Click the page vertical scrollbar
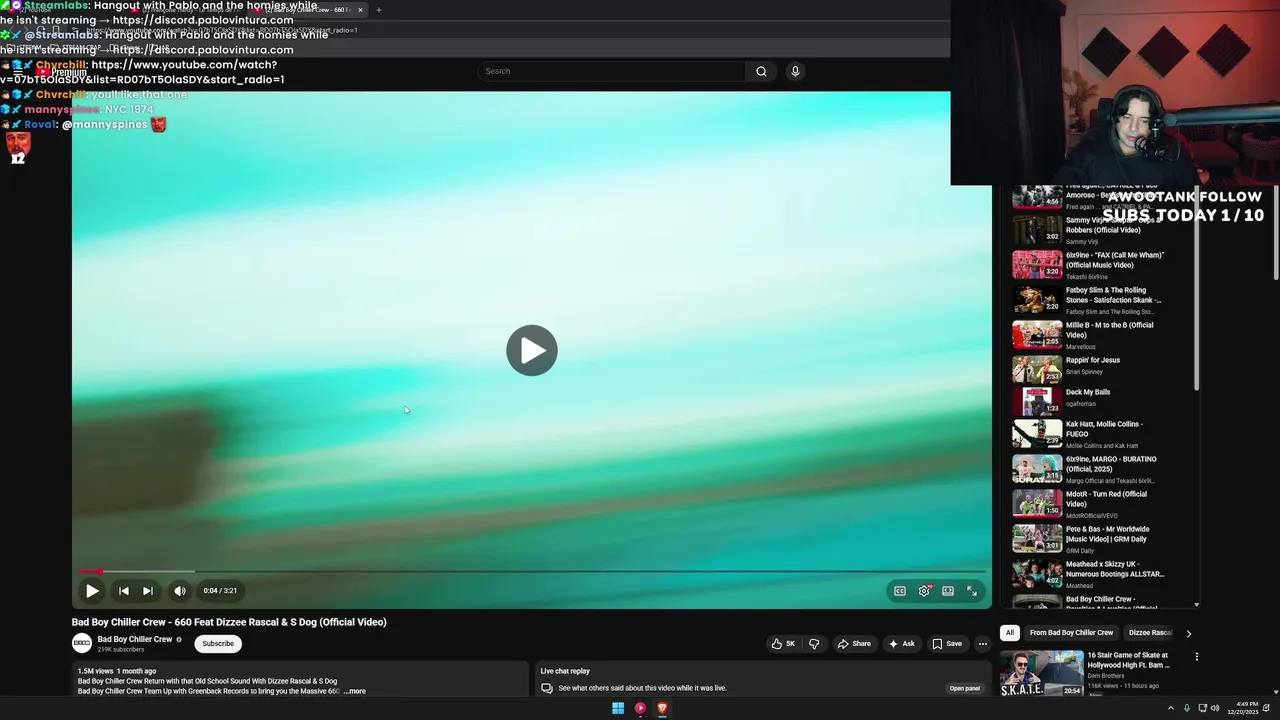 tap(1276, 230)
